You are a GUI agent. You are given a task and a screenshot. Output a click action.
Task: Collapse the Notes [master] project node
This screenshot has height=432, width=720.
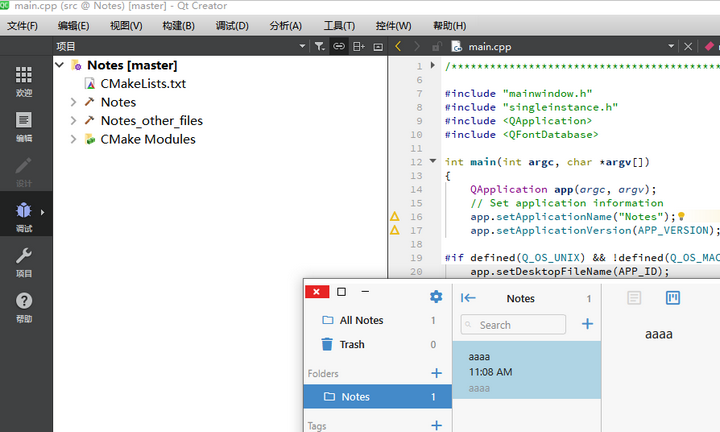click(59, 65)
